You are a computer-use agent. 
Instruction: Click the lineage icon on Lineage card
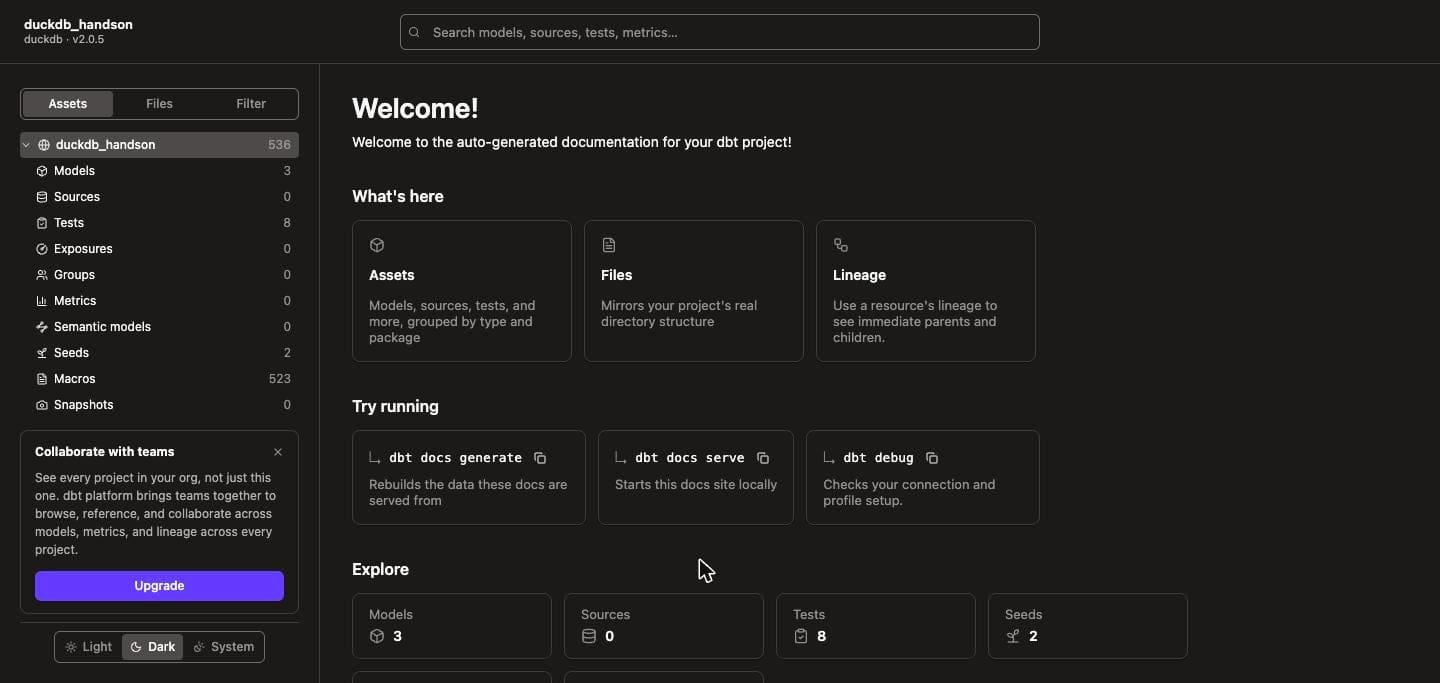pos(841,245)
